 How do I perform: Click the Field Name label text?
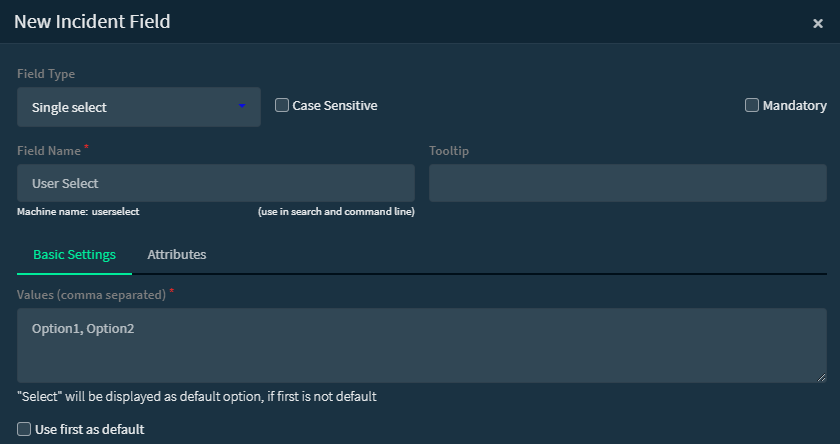tap(49, 151)
